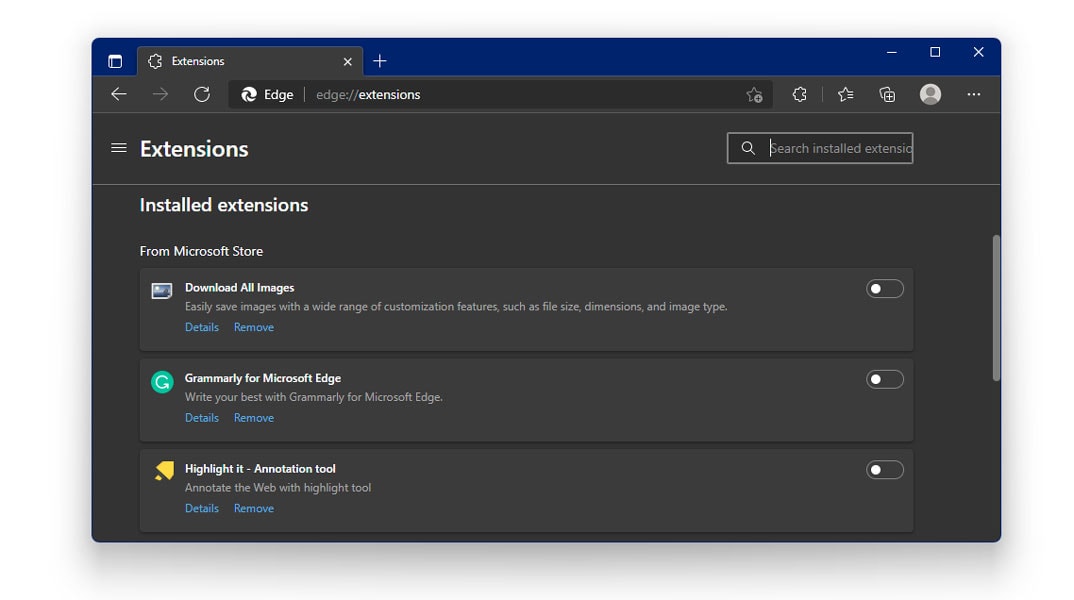
Task: Add this page to favorites star
Action: [754, 95]
